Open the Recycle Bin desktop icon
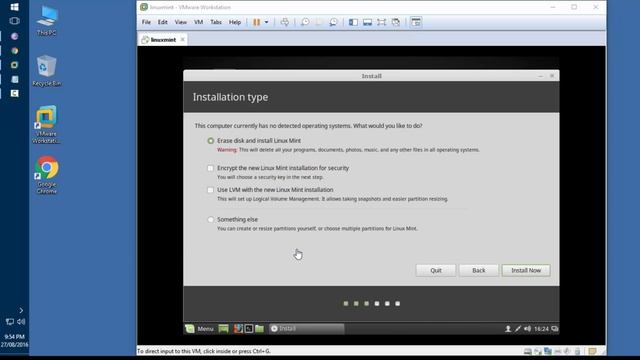The width and height of the screenshot is (640, 360). coord(47,71)
